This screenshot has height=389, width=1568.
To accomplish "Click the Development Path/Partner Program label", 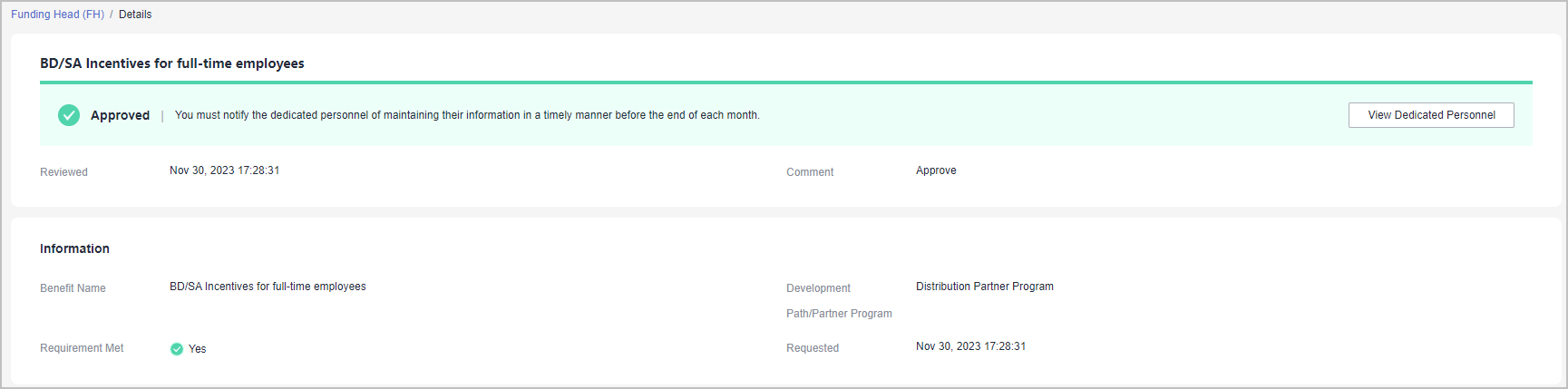I will (x=838, y=301).
